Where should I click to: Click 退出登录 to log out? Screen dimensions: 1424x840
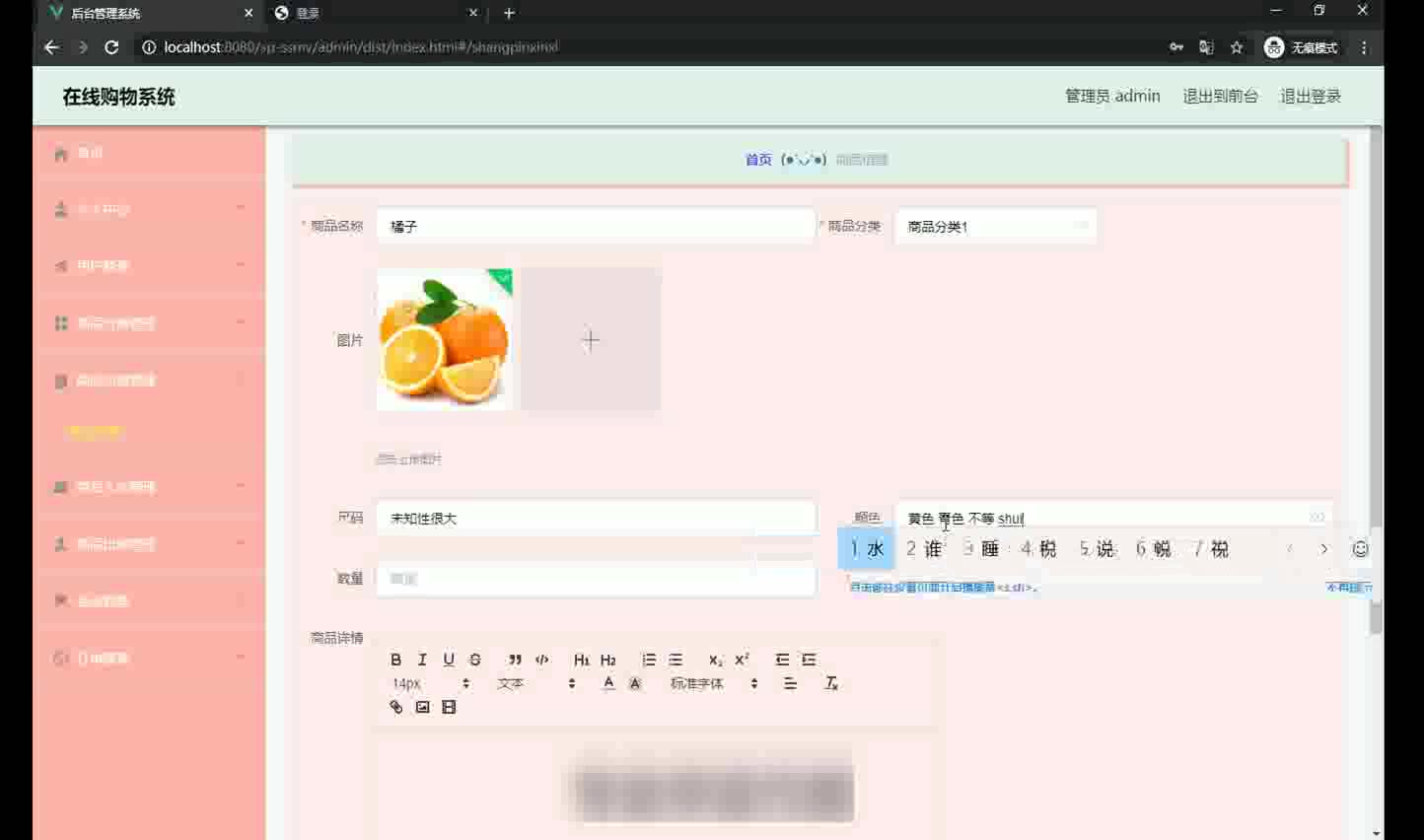[1311, 96]
